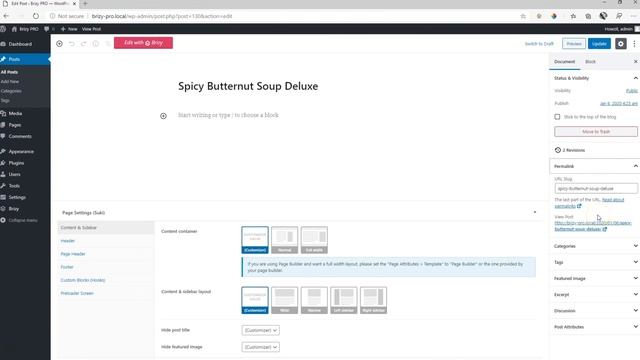Open Page Header settings tab
This screenshot has width=640, height=360.
[x=73, y=254]
